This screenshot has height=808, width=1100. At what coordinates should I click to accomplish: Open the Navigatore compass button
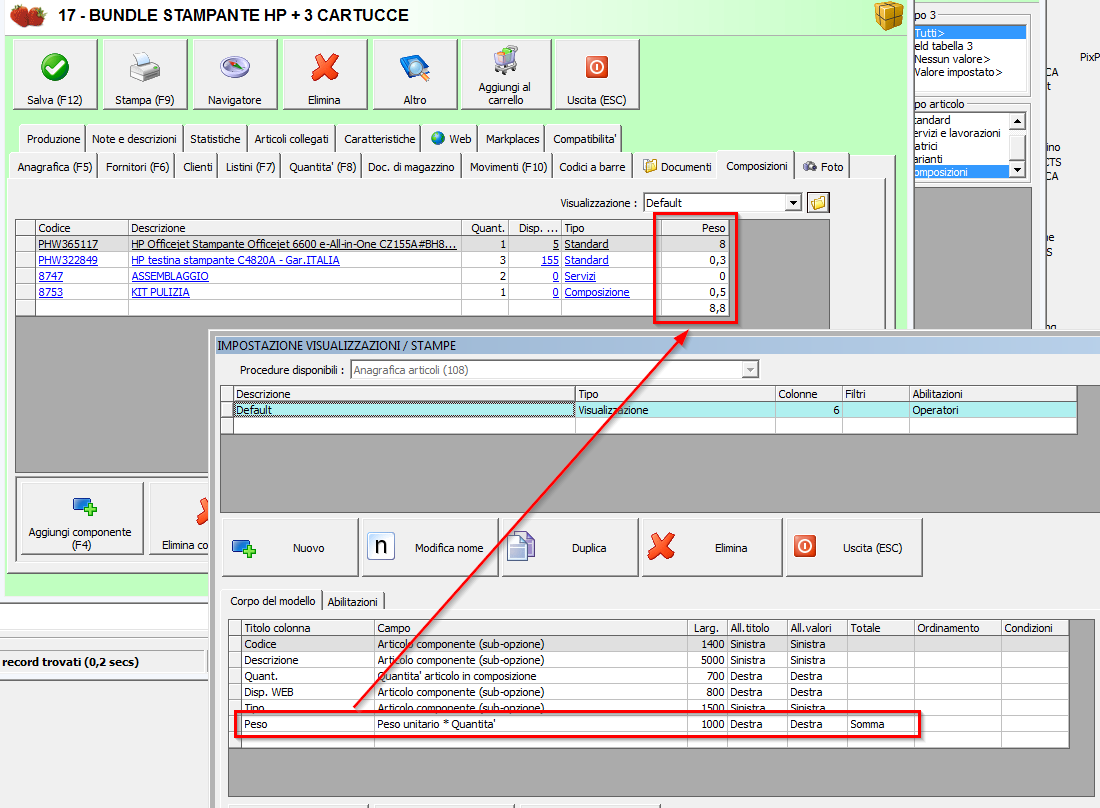[235, 74]
